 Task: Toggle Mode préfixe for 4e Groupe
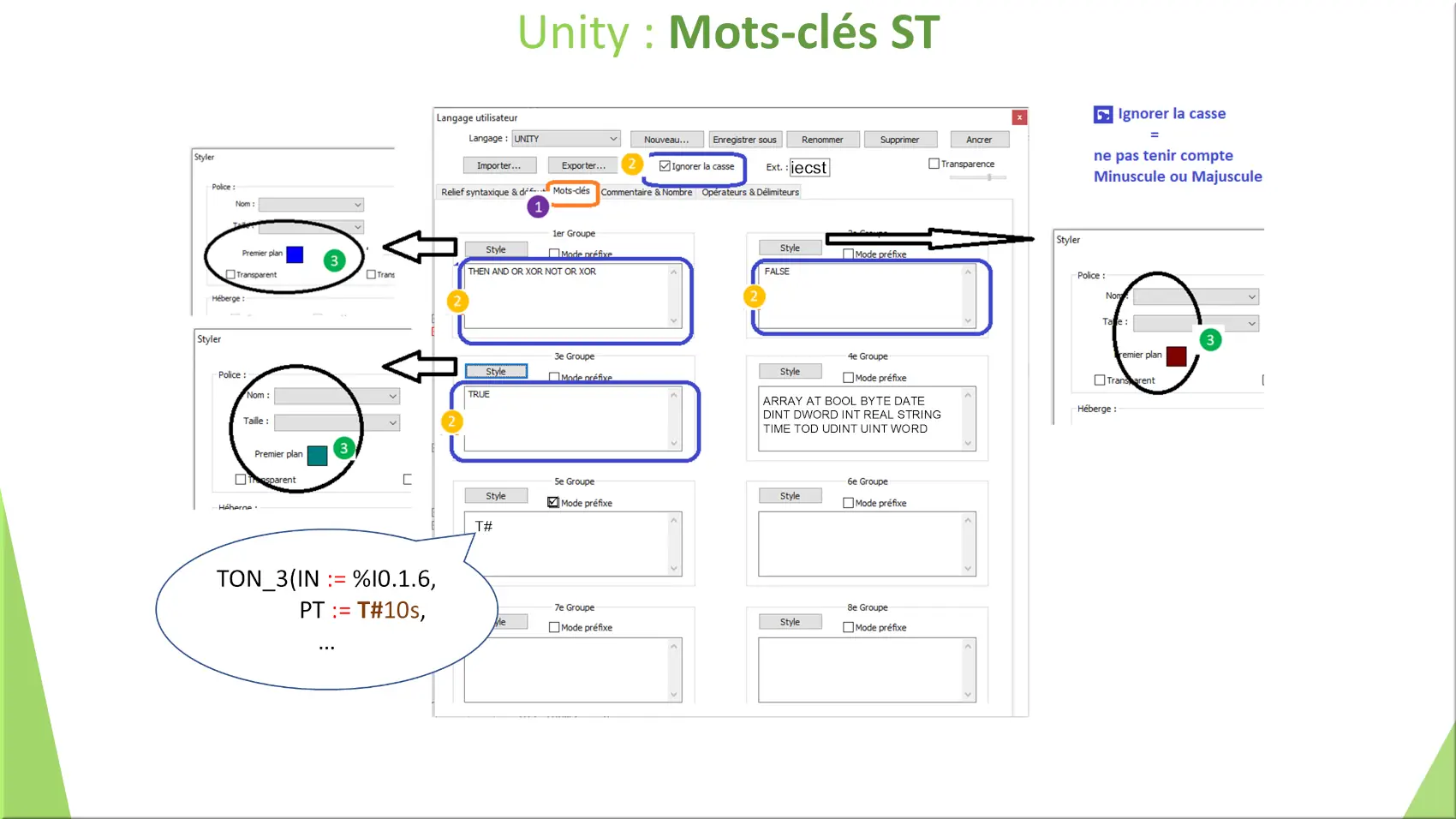[x=848, y=378]
